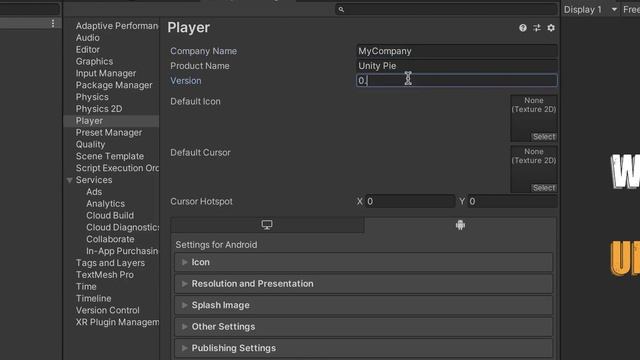Open Ads under Services

tap(94, 192)
